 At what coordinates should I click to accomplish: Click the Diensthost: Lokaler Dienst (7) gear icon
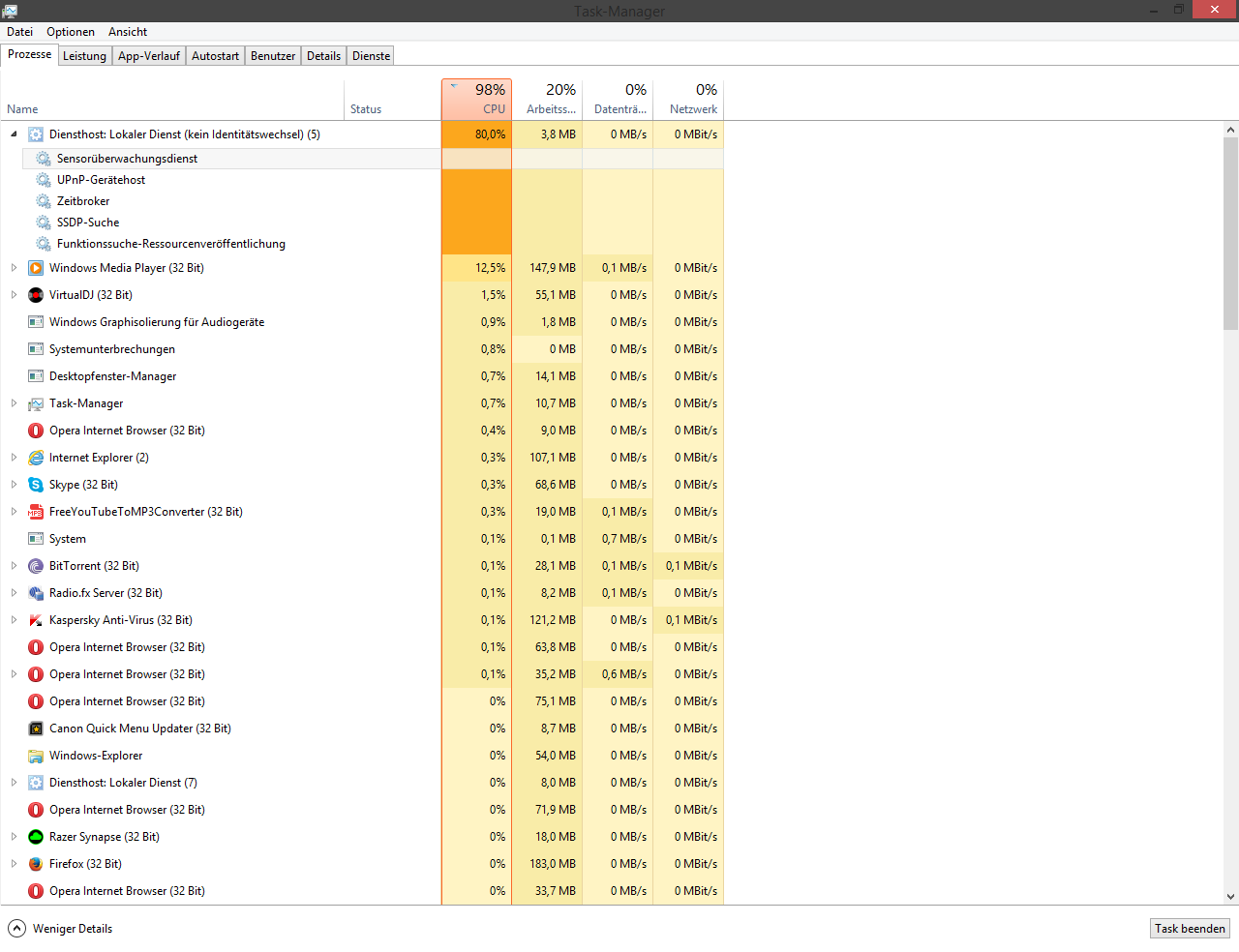coord(36,783)
